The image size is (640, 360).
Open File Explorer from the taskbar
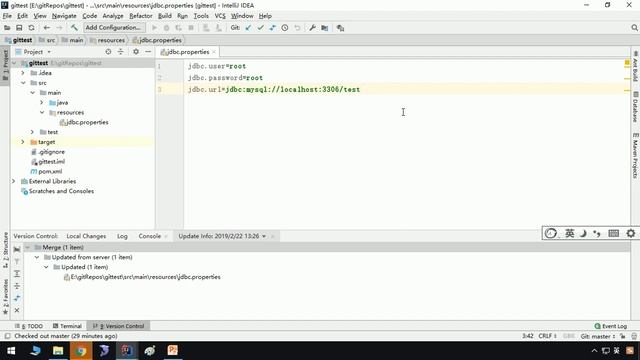tap(58, 351)
